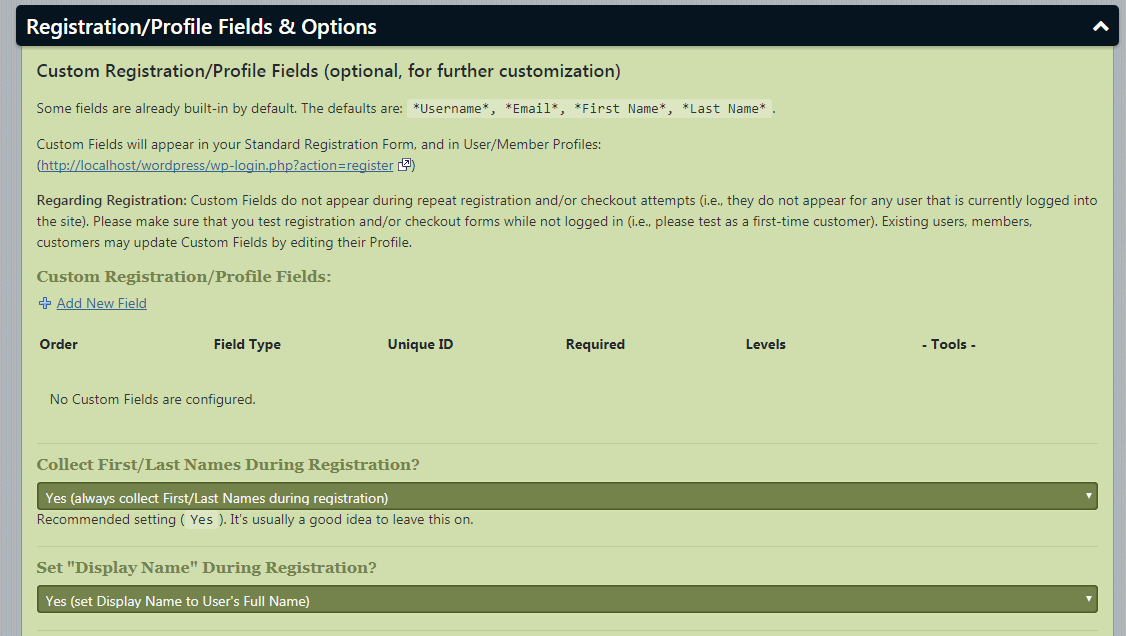Click the dropdown arrow on the Display Name selector
Viewport: 1126px width, 636px height.
[1088, 598]
